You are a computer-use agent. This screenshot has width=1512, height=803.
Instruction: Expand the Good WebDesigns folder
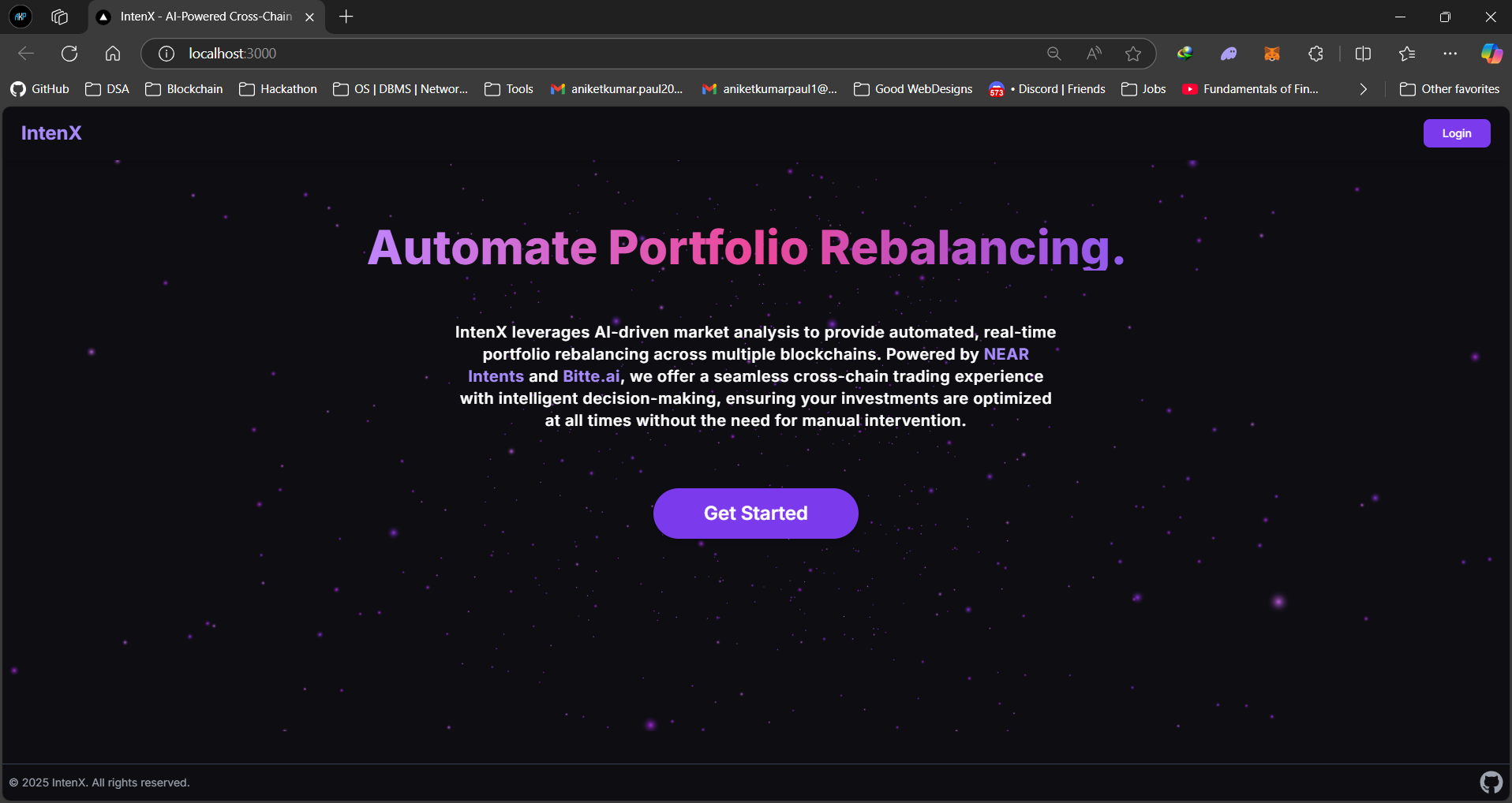(x=913, y=89)
